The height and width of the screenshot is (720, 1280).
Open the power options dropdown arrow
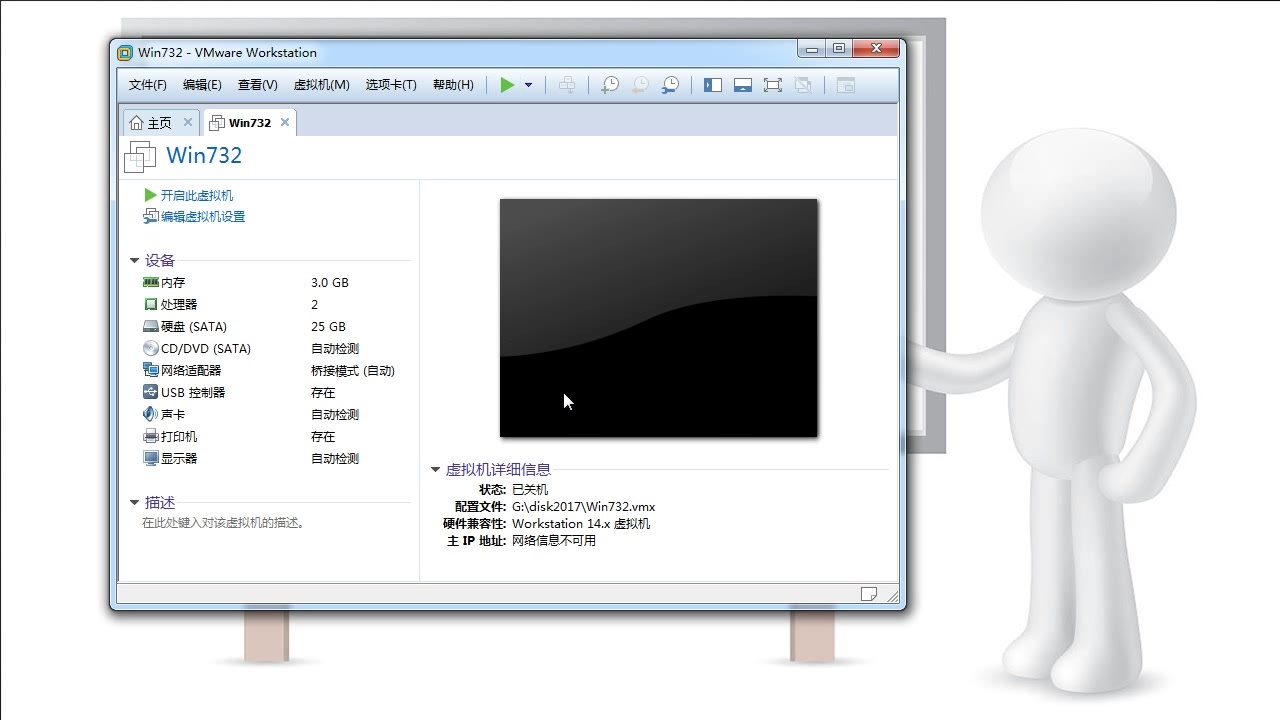(528, 85)
